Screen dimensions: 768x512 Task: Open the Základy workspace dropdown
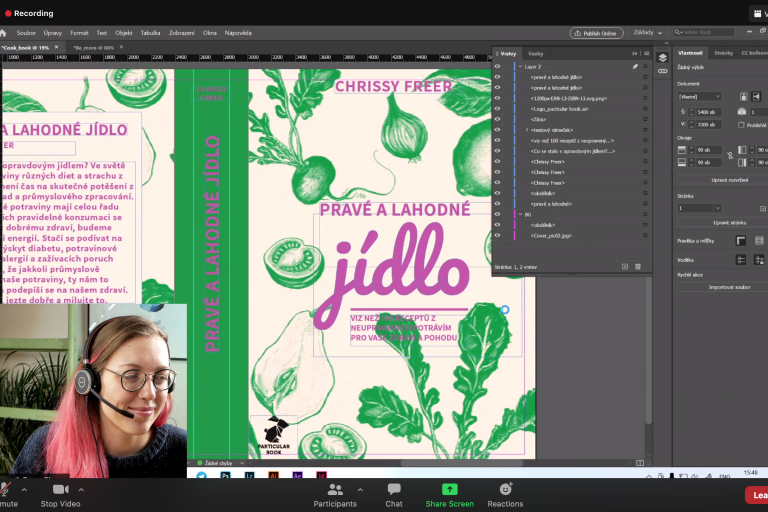(x=648, y=32)
